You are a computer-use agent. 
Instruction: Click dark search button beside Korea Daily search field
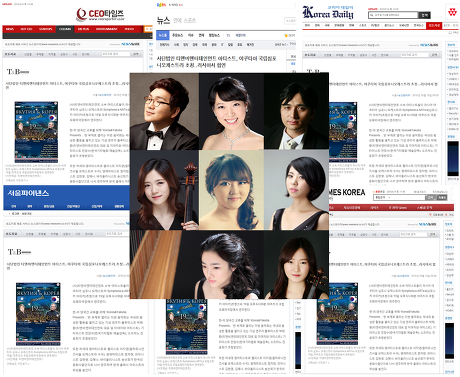[425, 15]
